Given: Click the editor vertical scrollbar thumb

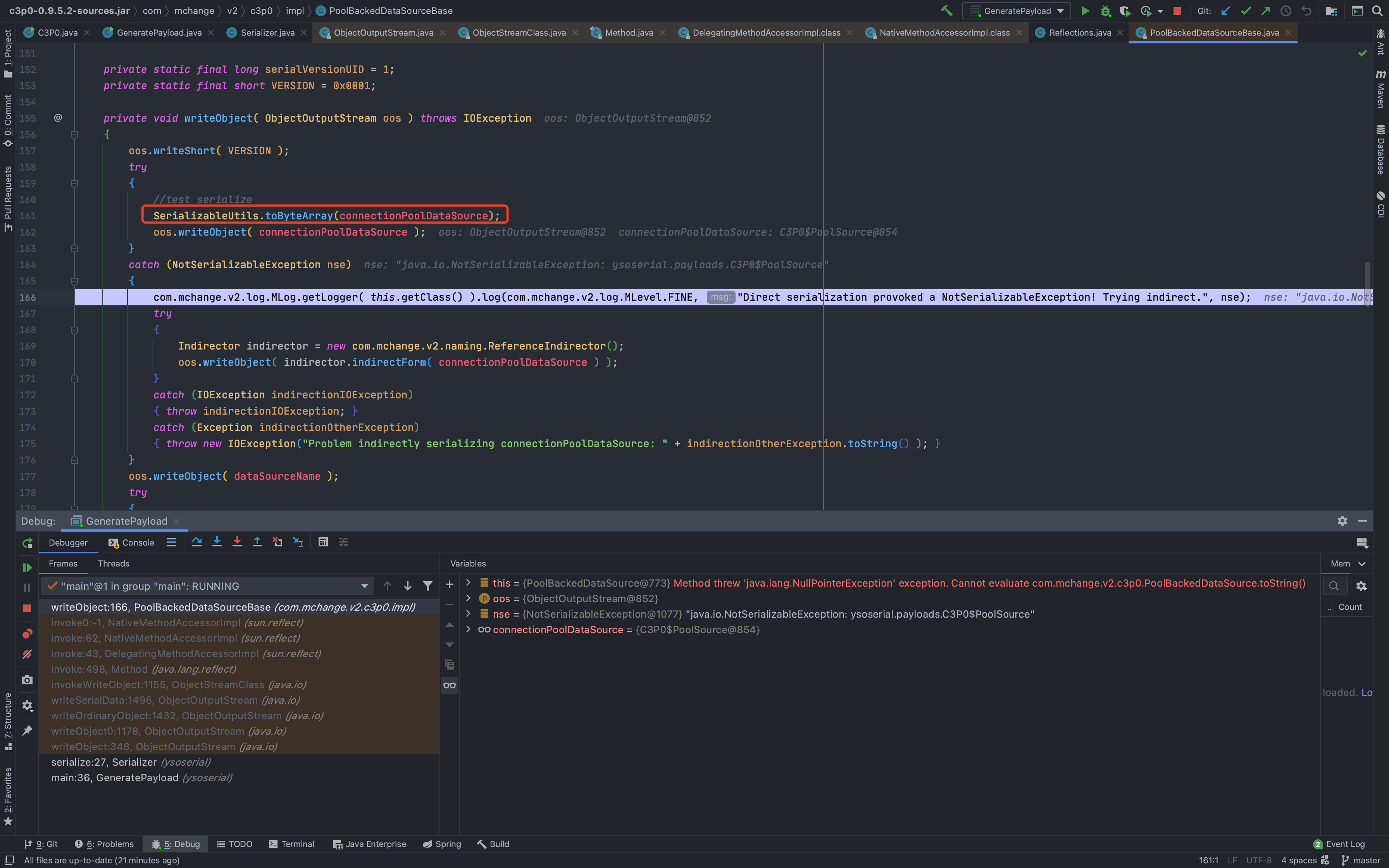Looking at the screenshot, I should [x=1368, y=284].
